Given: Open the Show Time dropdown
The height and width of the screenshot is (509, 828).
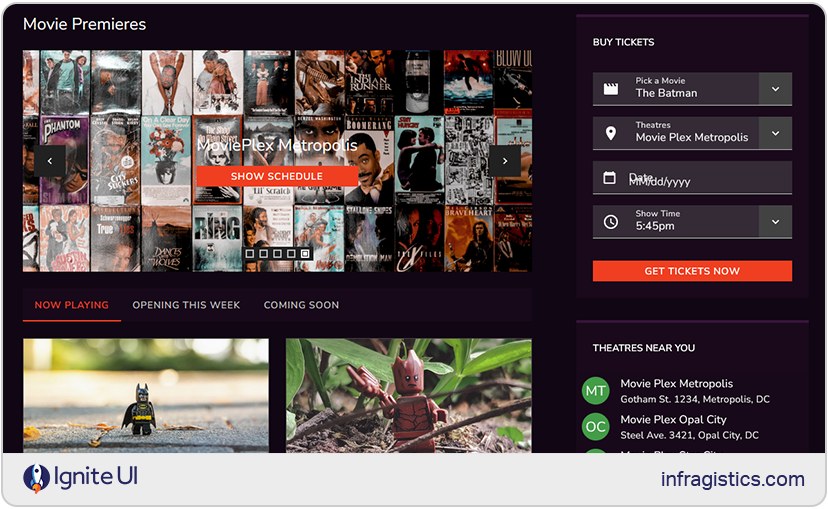Looking at the screenshot, I should 775,222.
